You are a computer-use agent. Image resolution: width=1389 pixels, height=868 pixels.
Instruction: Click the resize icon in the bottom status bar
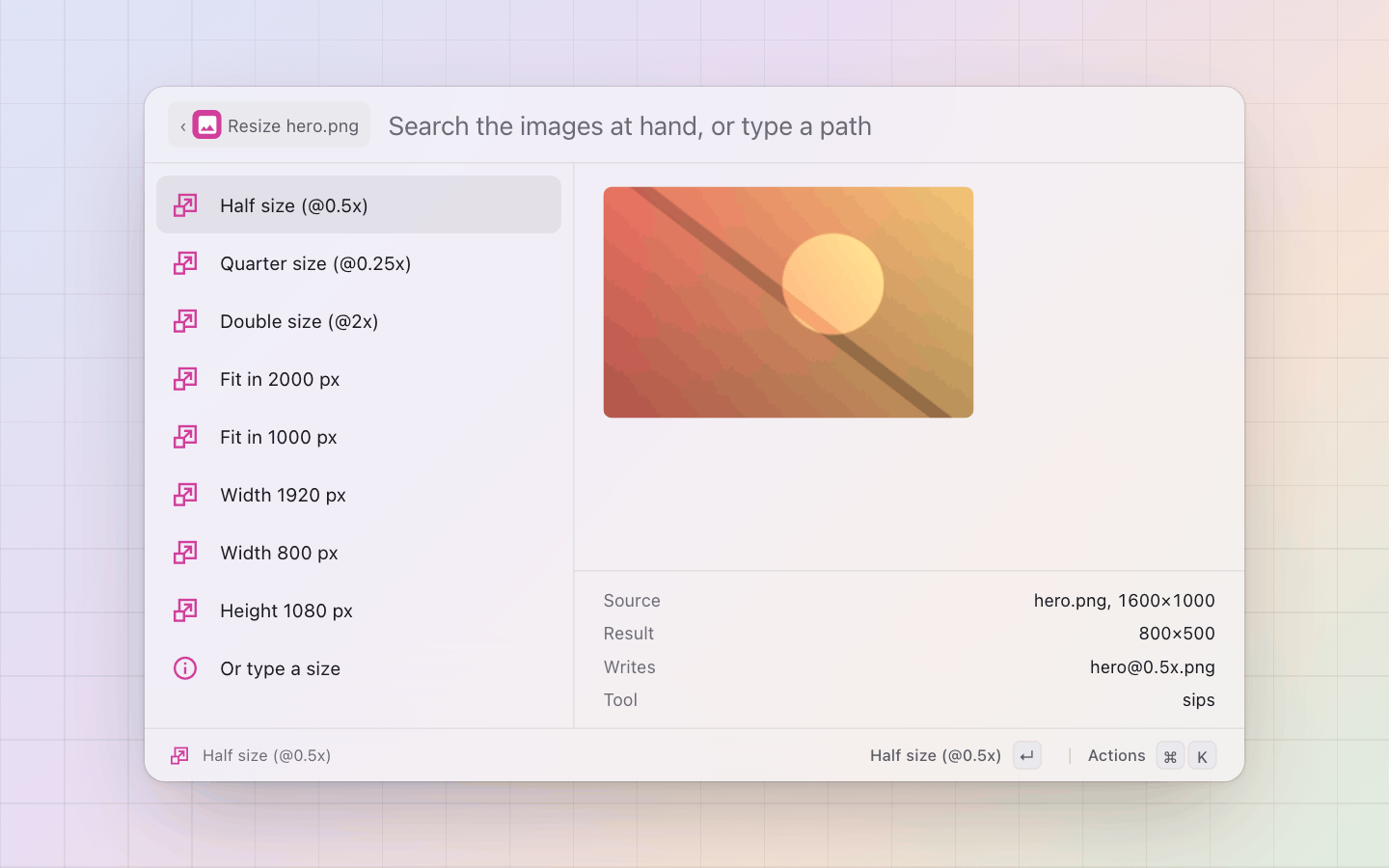coord(179,756)
